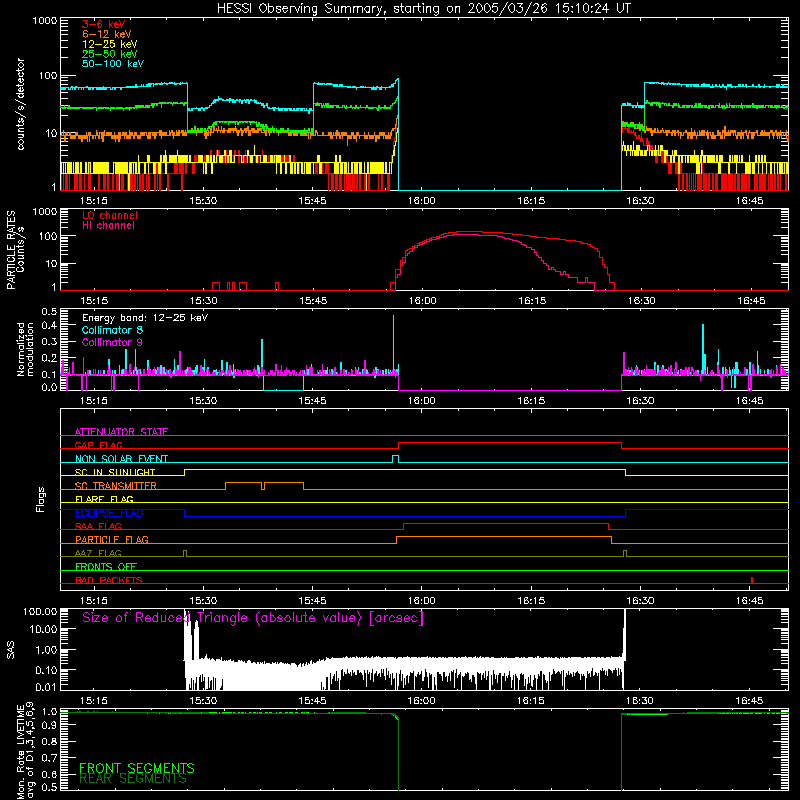The image size is (800, 800).
Task: Click the 16:45 time label under count-rate panel
Action: point(749,201)
